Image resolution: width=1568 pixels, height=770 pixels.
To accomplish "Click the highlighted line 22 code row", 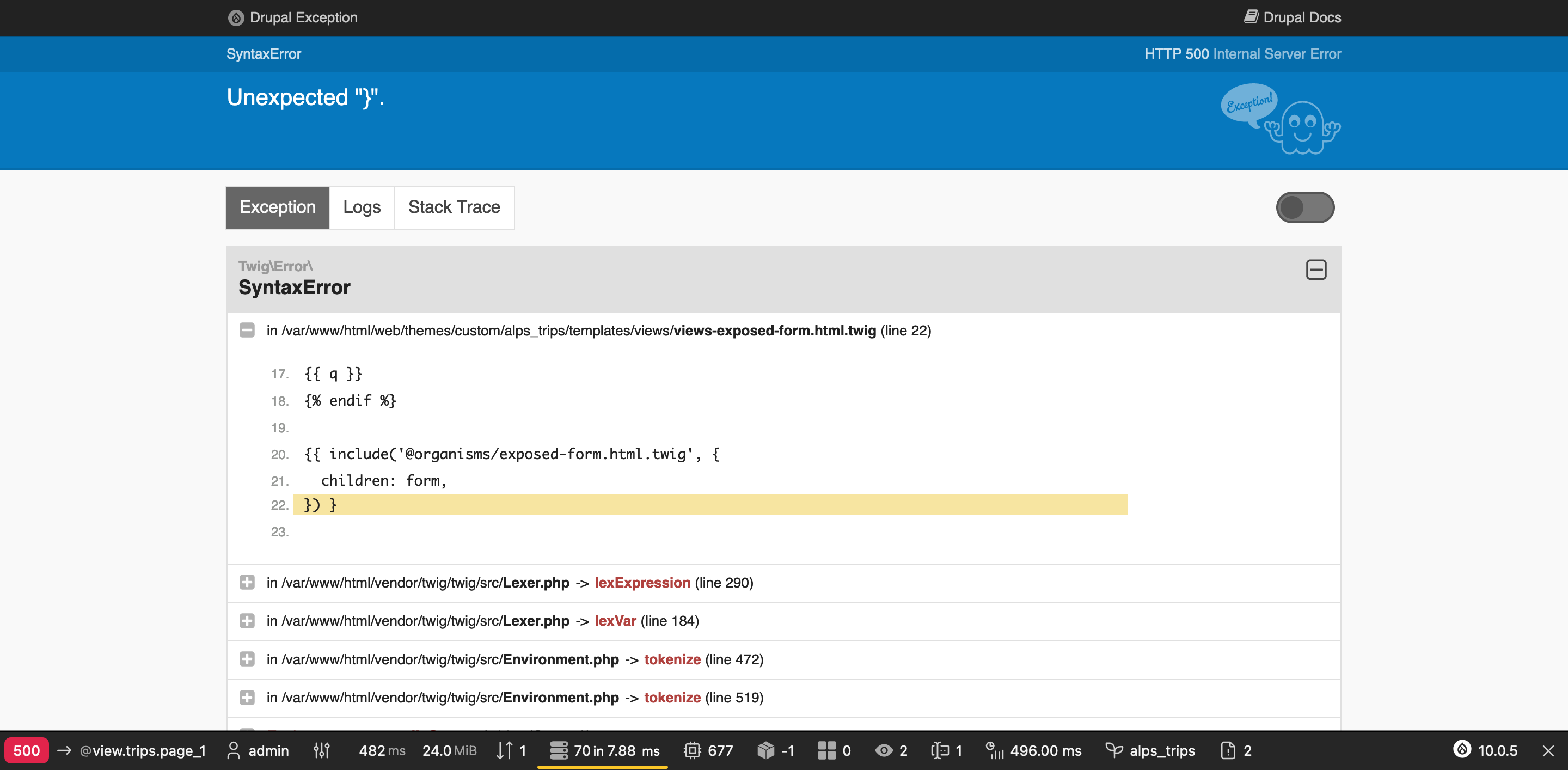I will 709,505.
